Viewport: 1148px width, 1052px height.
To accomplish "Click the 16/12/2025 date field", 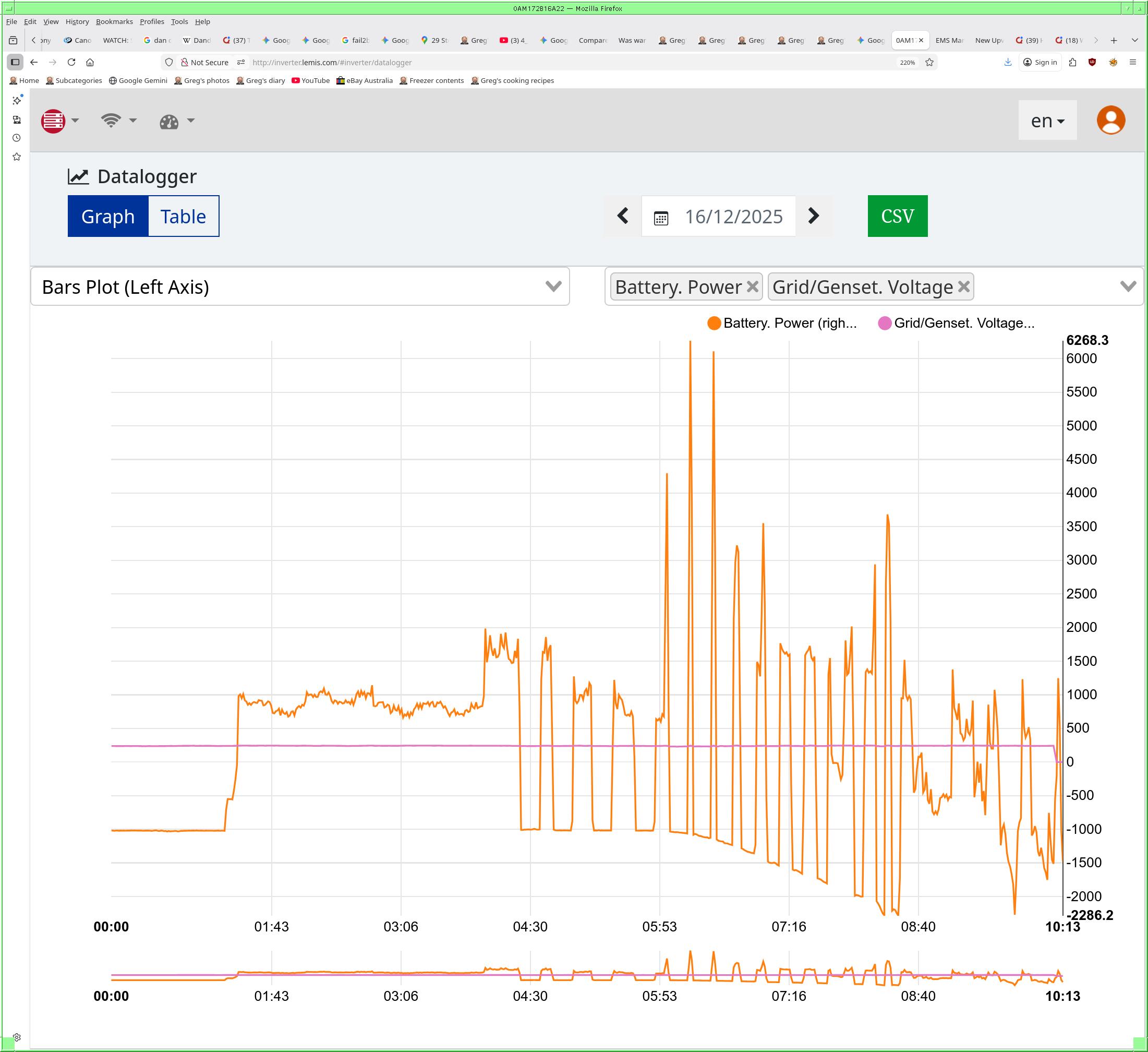I will coord(733,217).
